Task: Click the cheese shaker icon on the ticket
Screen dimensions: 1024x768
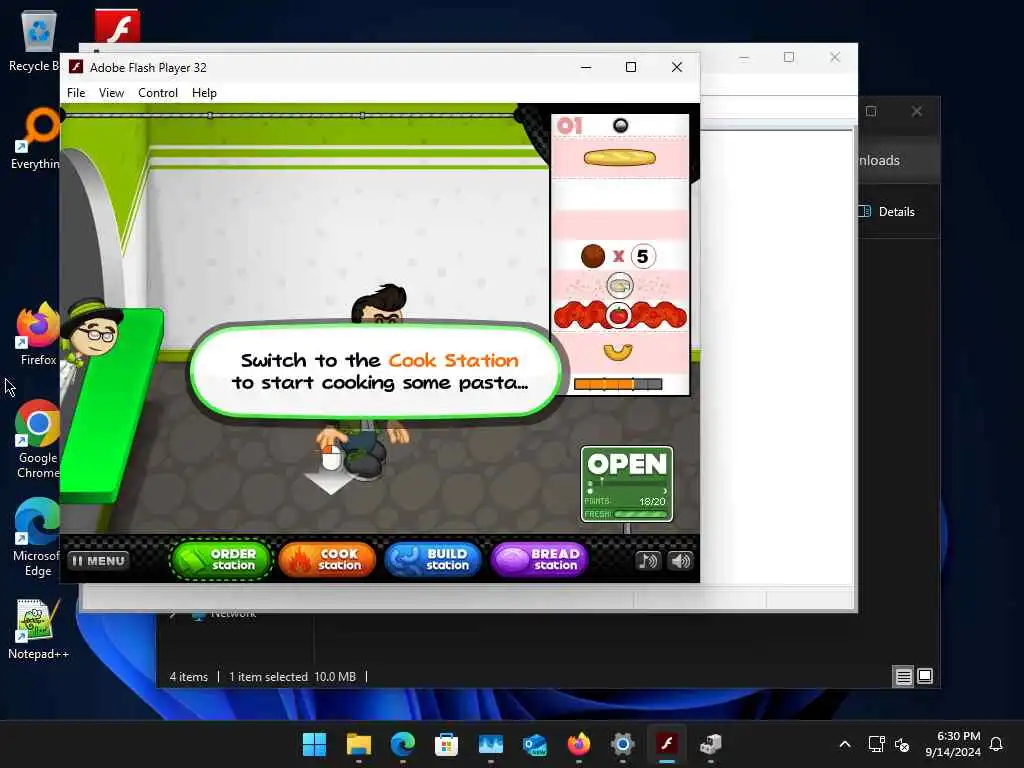Action: [620, 285]
